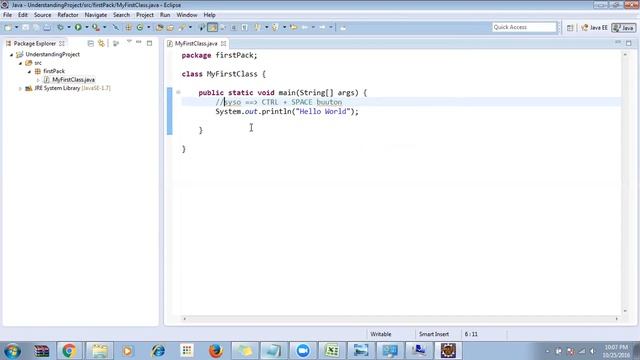Screen dimensions: 640x360
Task: Expand the JRE System Library node
Action: coord(20,88)
